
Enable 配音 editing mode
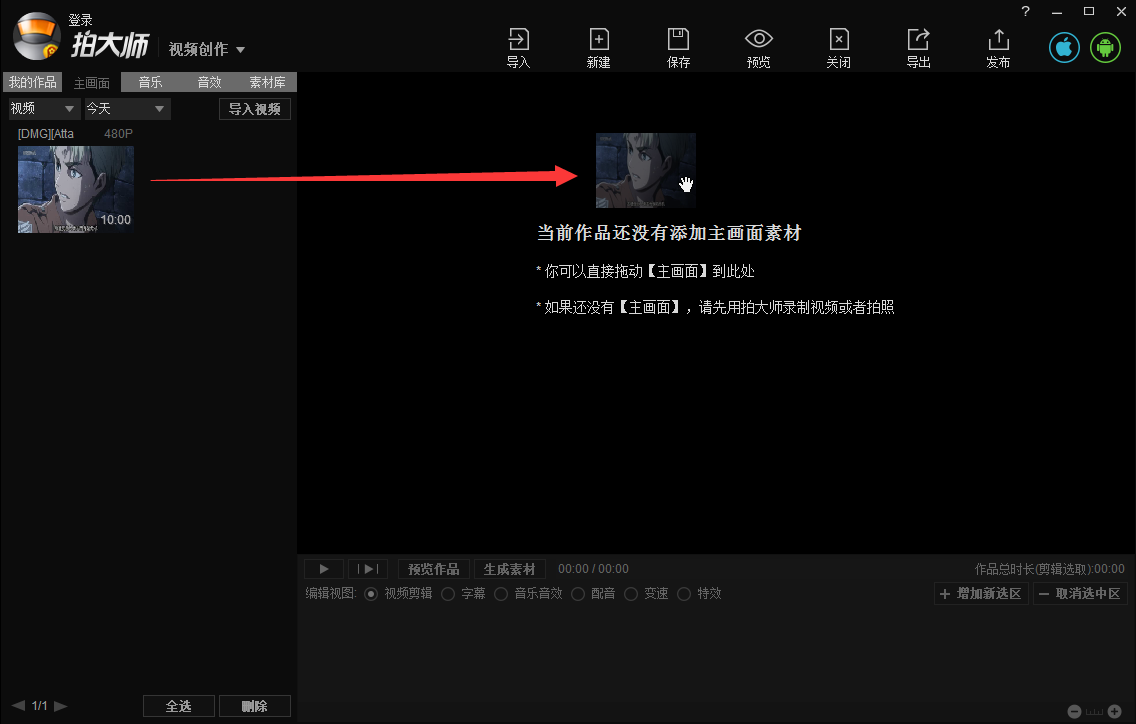tap(578, 593)
